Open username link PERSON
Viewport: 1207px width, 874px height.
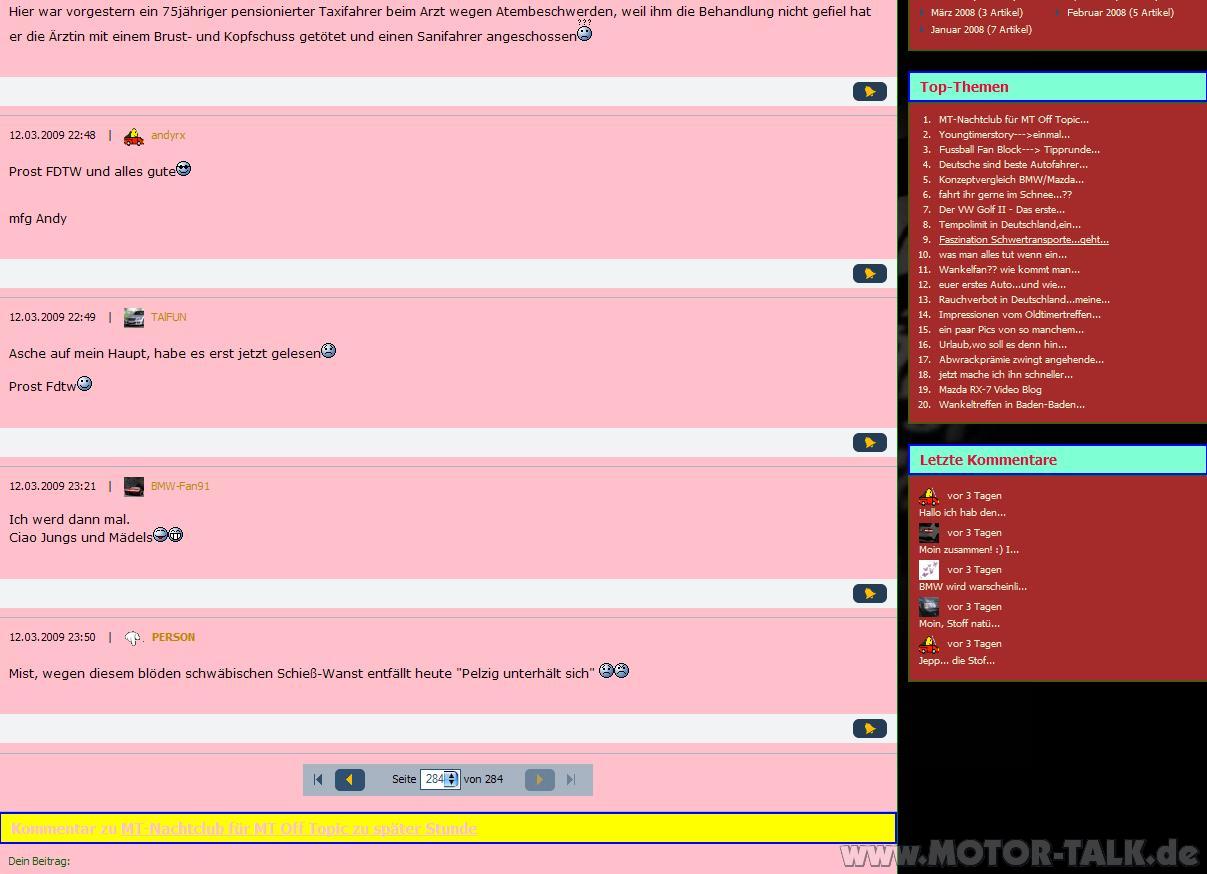coord(173,637)
